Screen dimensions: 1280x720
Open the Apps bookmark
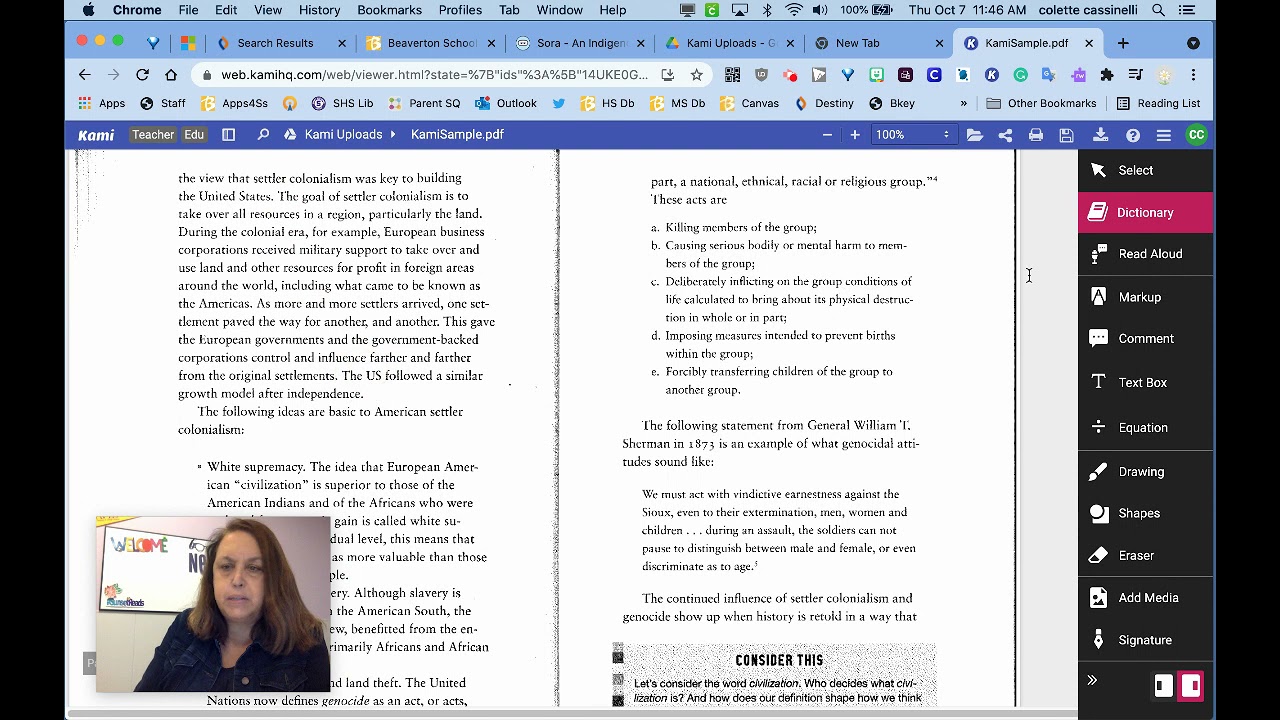[x=101, y=103]
